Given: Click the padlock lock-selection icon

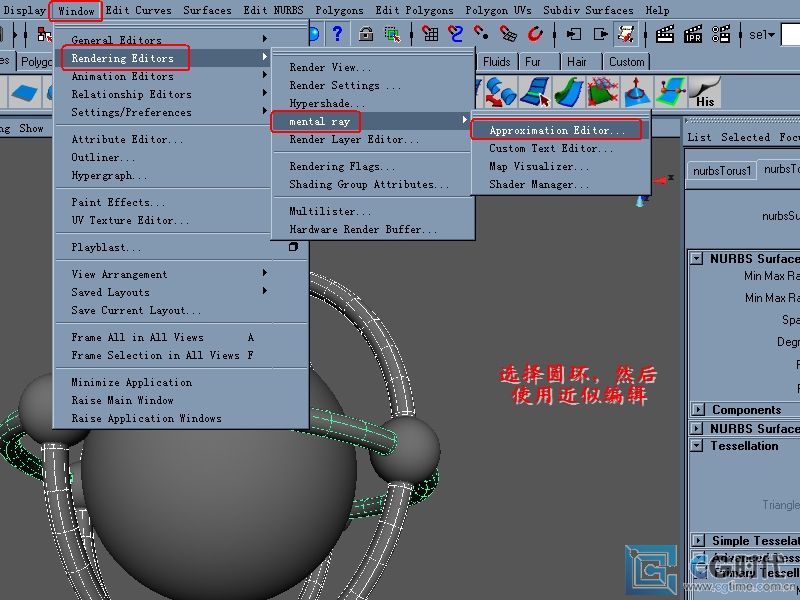Looking at the screenshot, I should pos(366,34).
